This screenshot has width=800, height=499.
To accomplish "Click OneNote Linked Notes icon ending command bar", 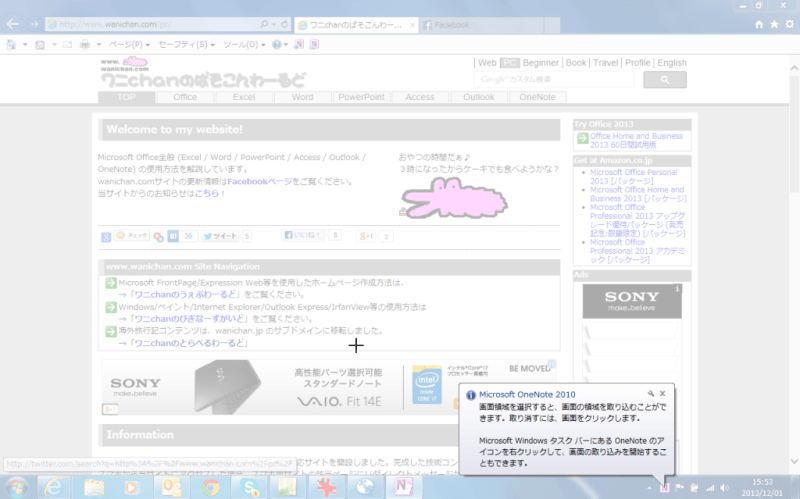I will pos(314,45).
